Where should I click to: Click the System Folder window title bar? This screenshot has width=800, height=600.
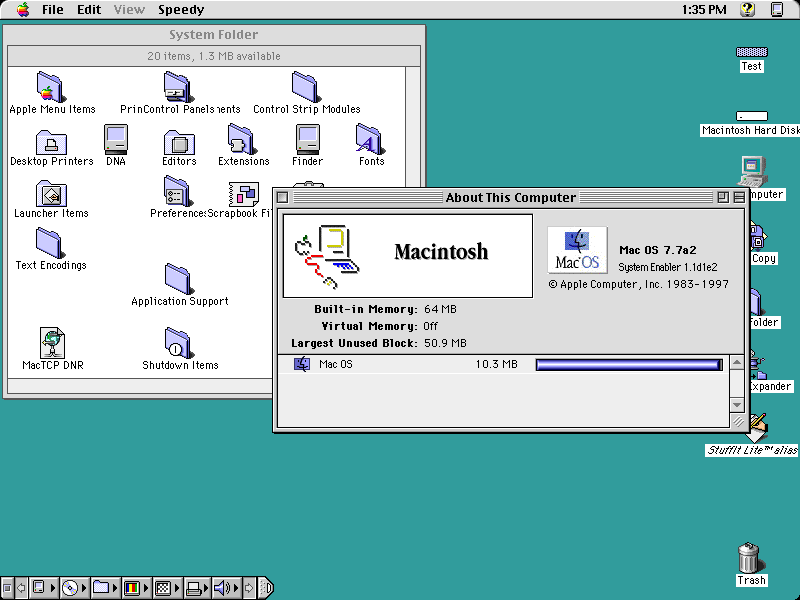(214, 35)
